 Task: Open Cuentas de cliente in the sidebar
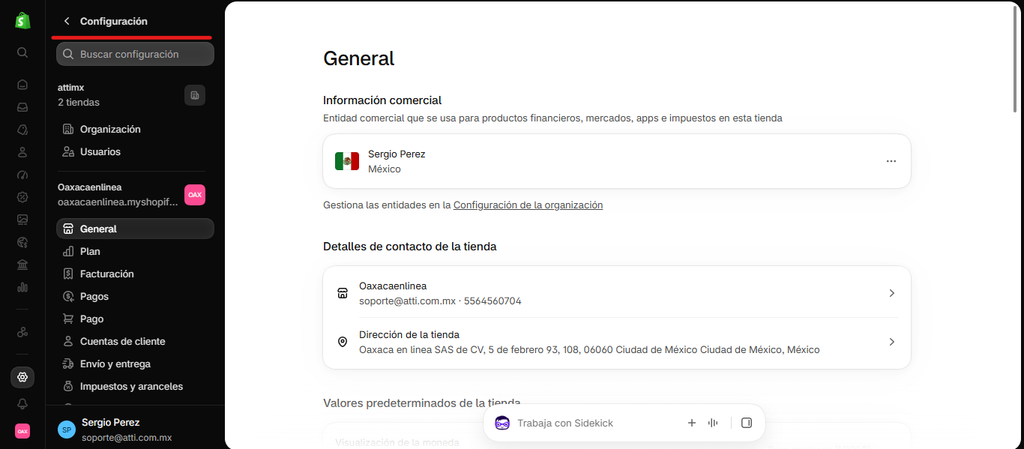point(135,341)
